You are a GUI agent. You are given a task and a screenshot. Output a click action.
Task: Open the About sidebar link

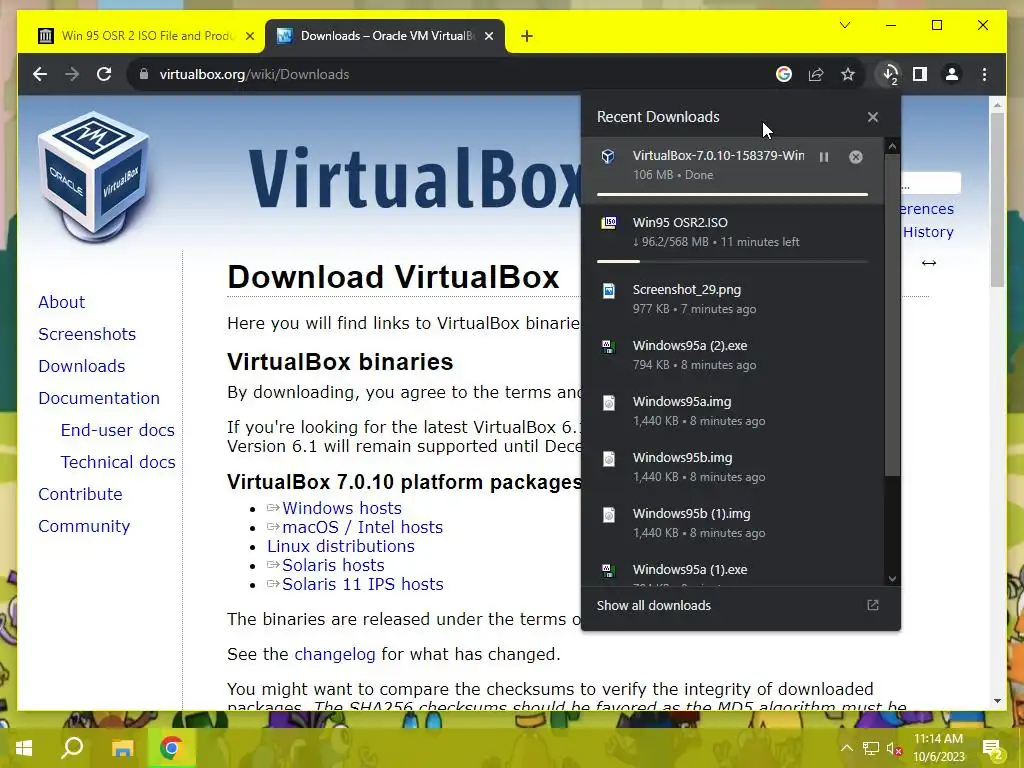coord(61,302)
